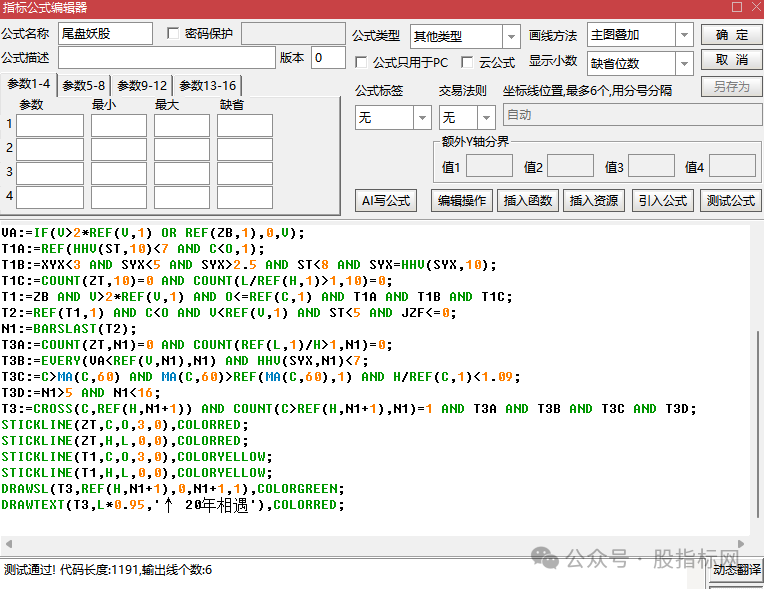Enable the 公式只用于PC checkbox
Screen dimensions: 764x589
pos(361,62)
